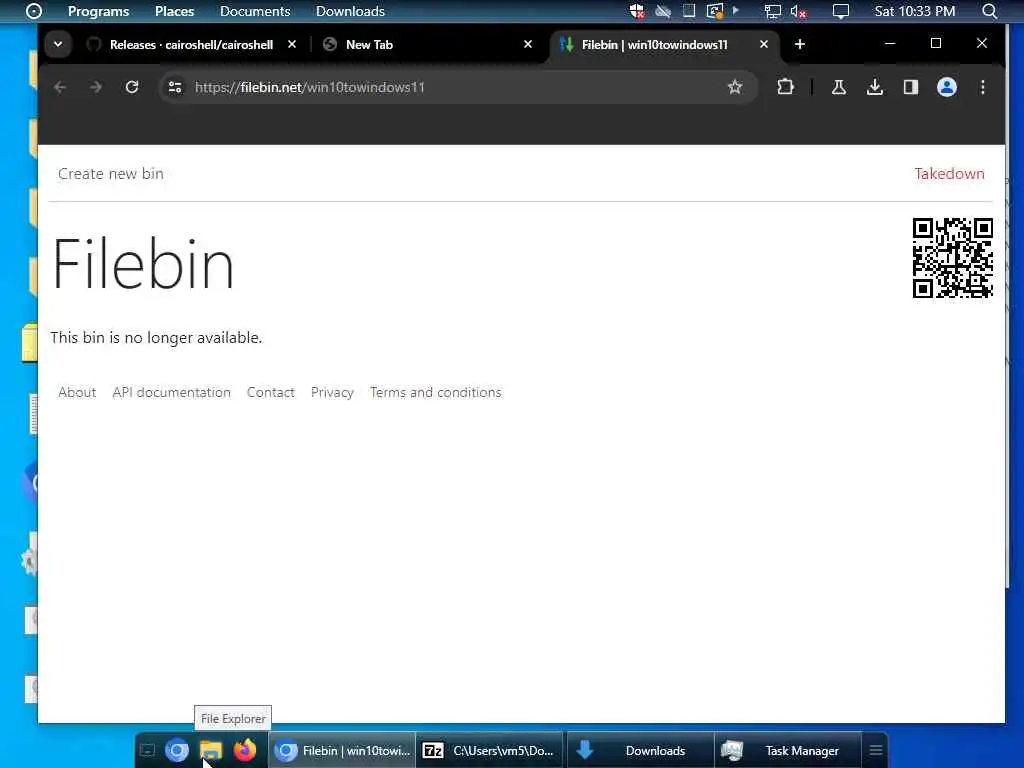Viewport: 1024px width, 768px height.
Task: Open the Cairo menu circle icon
Action: (33, 11)
